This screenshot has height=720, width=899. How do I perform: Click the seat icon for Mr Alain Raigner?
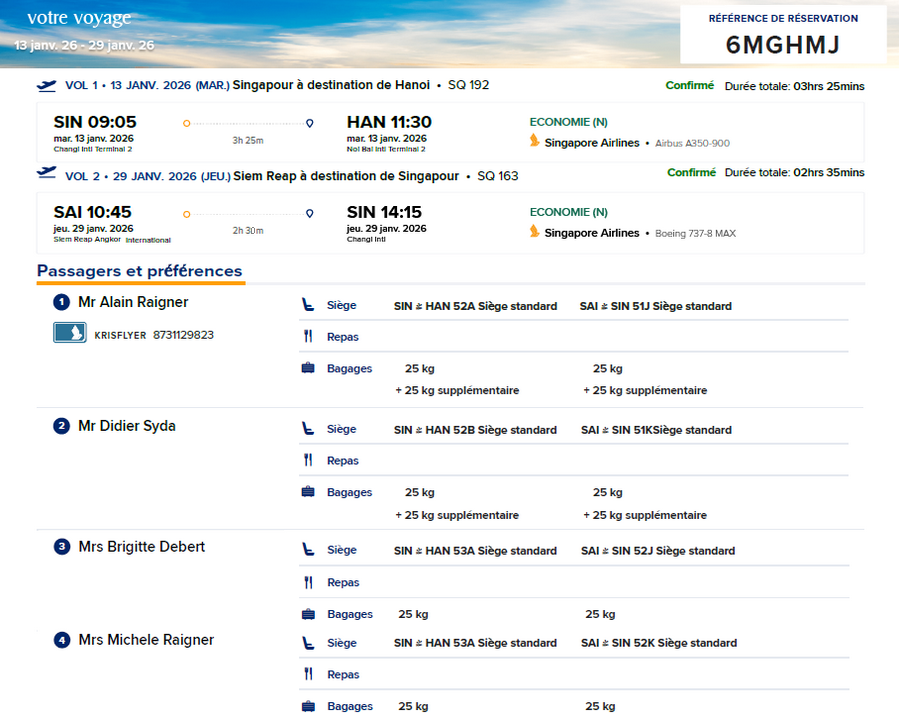tap(308, 306)
